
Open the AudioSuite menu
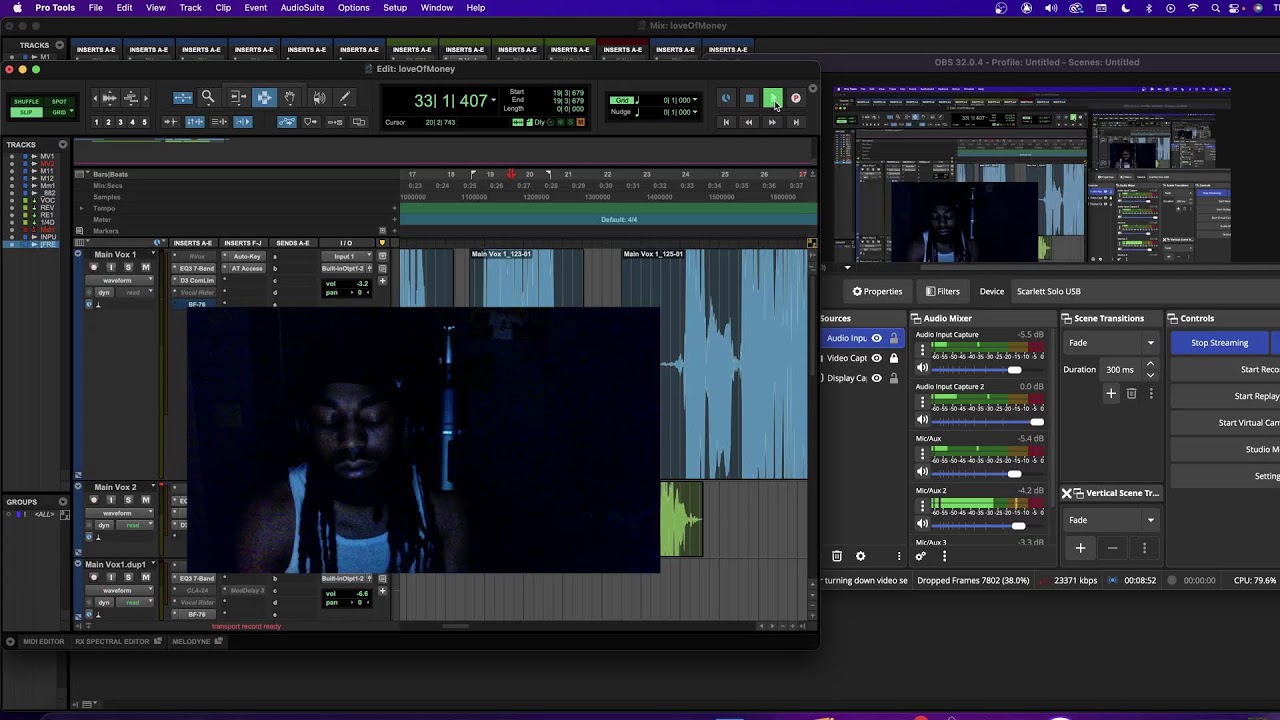click(302, 8)
